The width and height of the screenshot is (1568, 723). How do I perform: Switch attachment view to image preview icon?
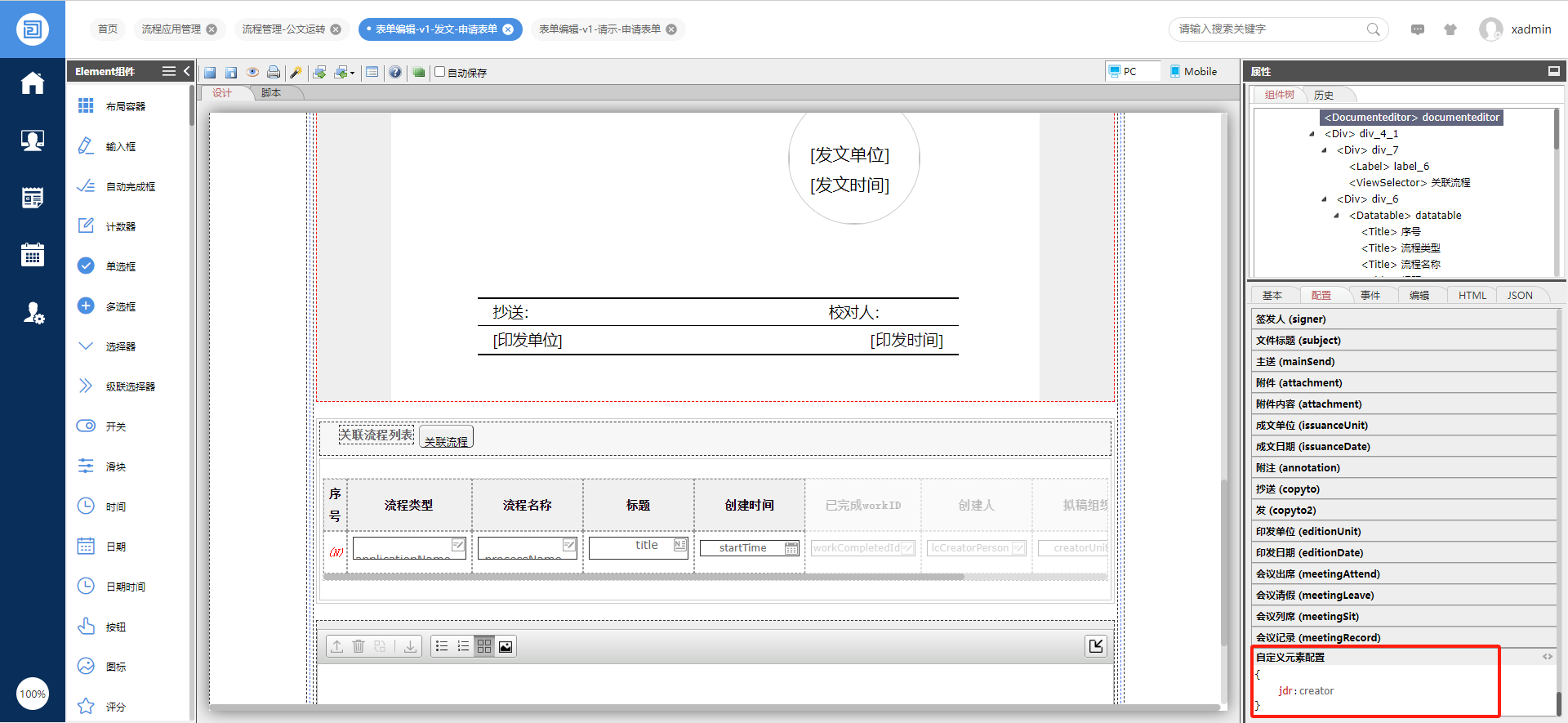tap(506, 646)
